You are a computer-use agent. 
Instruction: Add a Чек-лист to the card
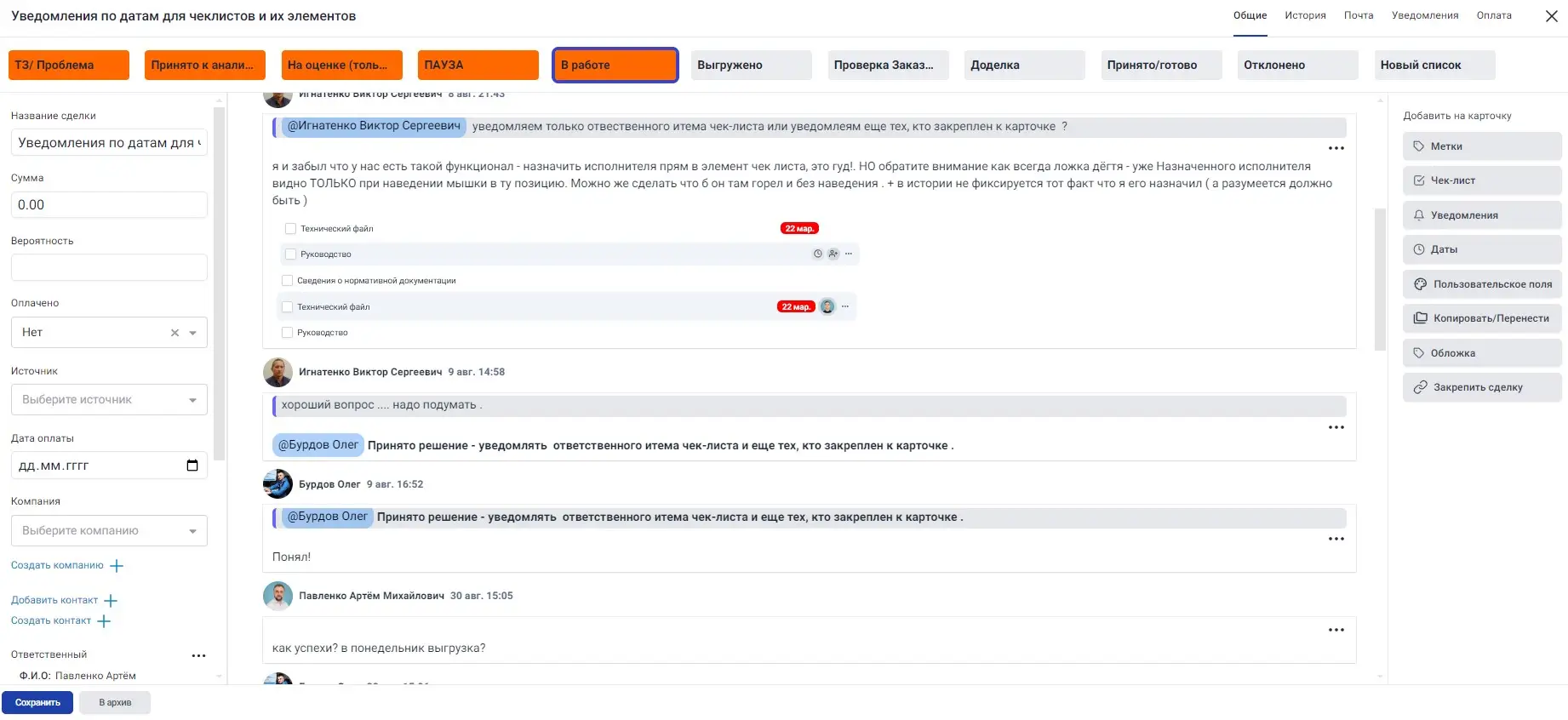click(1481, 180)
